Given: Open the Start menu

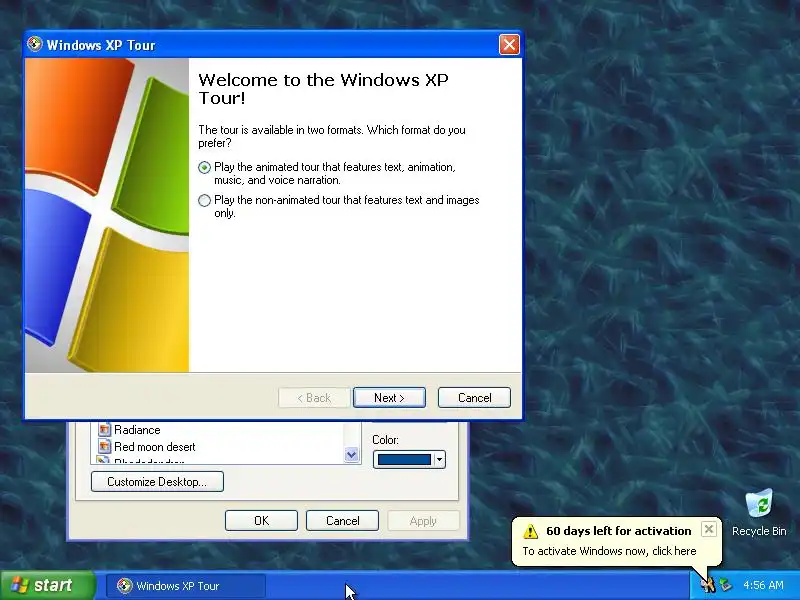Looking at the screenshot, I should (x=48, y=585).
